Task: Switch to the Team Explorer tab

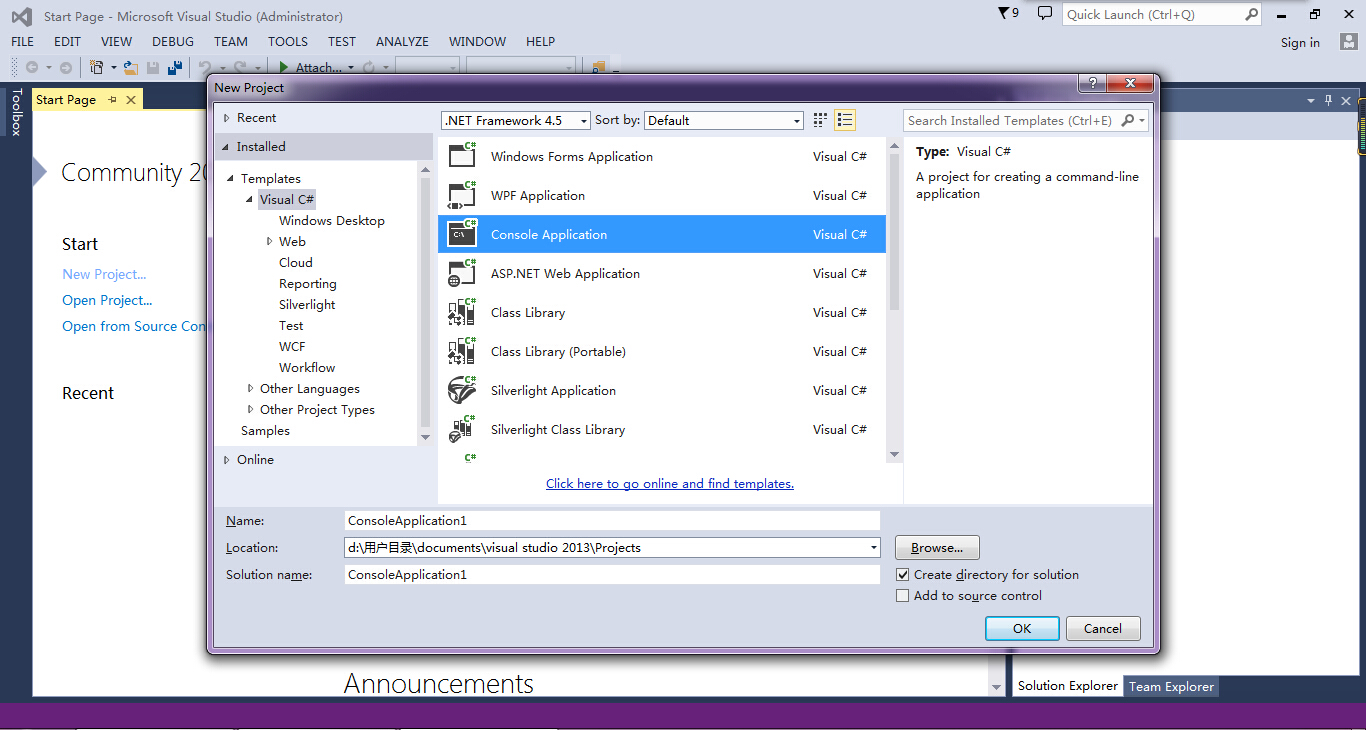Action: pyautogui.click(x=1171, y=686)
